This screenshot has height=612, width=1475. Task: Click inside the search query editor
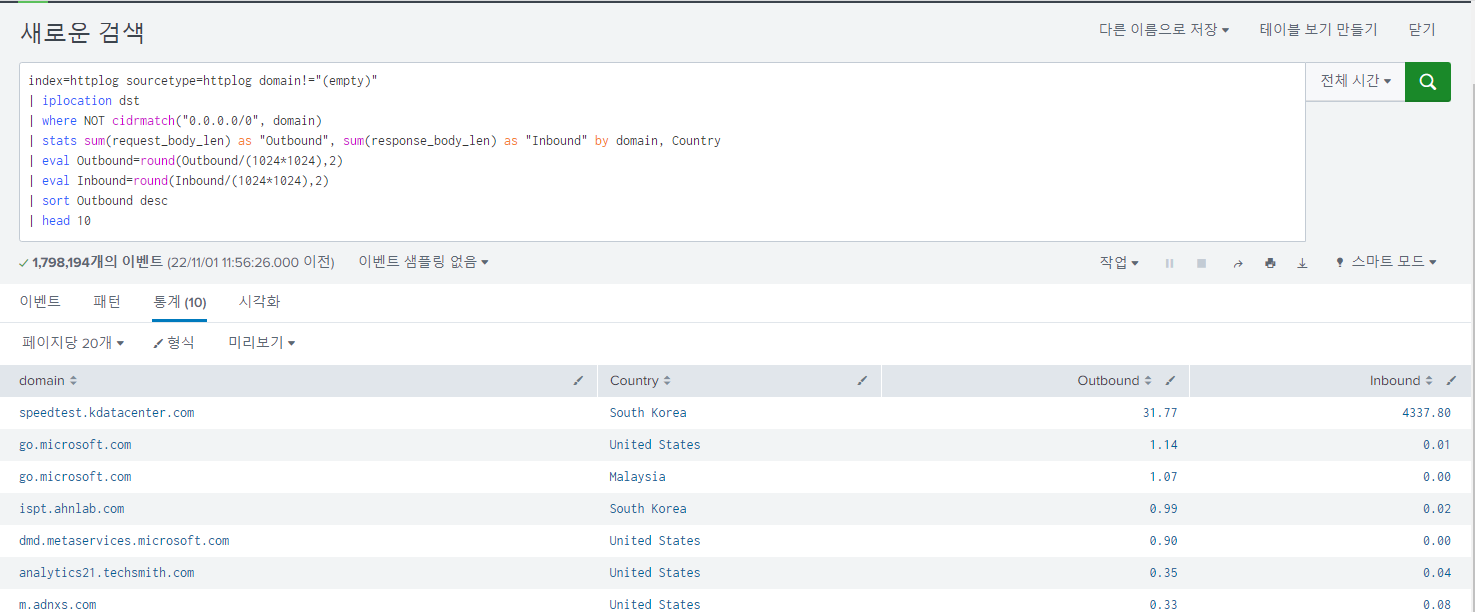pyautogui.click(x=662, y=151)
